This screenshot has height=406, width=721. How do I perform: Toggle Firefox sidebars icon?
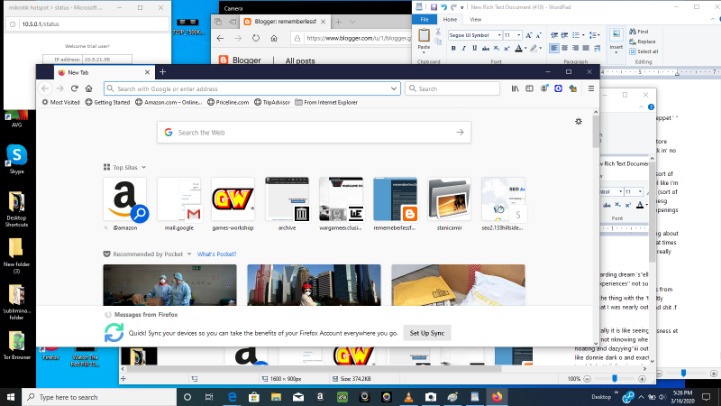pyautogui.click(x=529, y=88)
